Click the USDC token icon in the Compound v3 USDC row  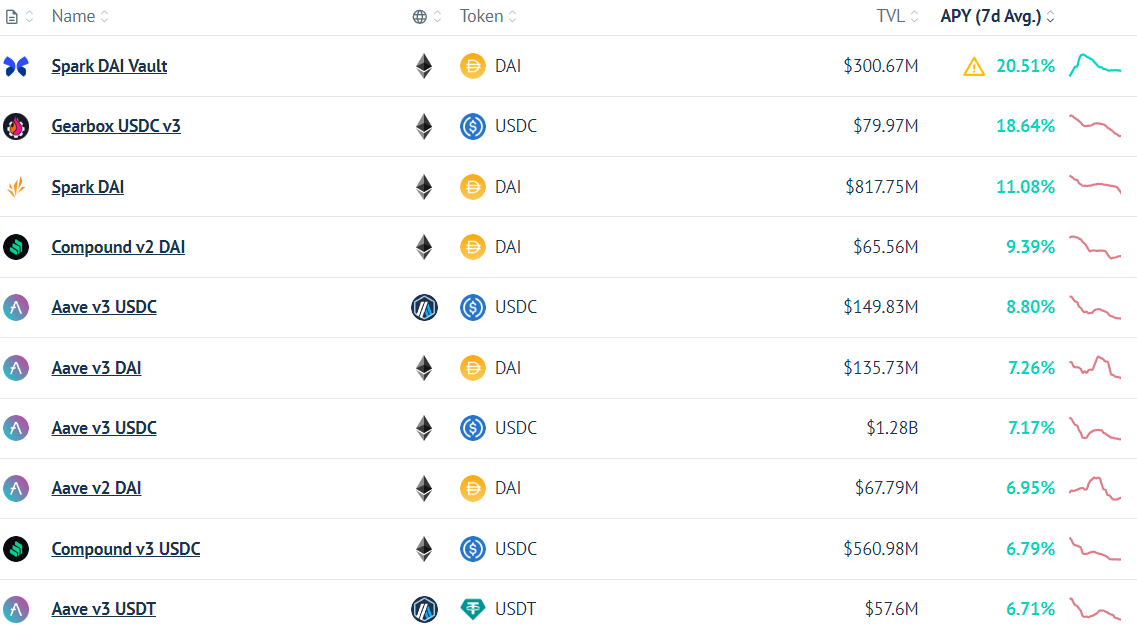(473, 549)
